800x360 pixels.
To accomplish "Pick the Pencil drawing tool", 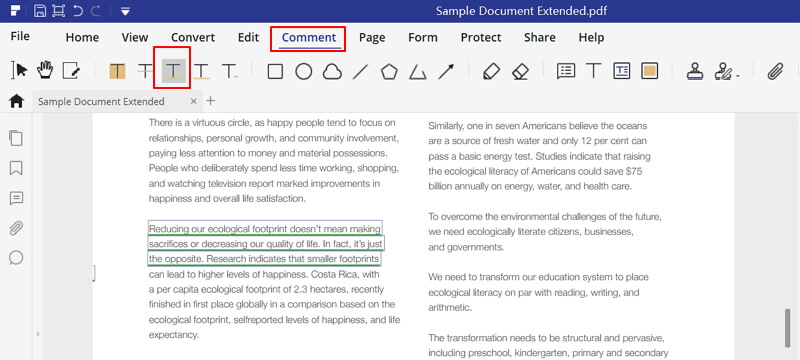I will 491,71.
